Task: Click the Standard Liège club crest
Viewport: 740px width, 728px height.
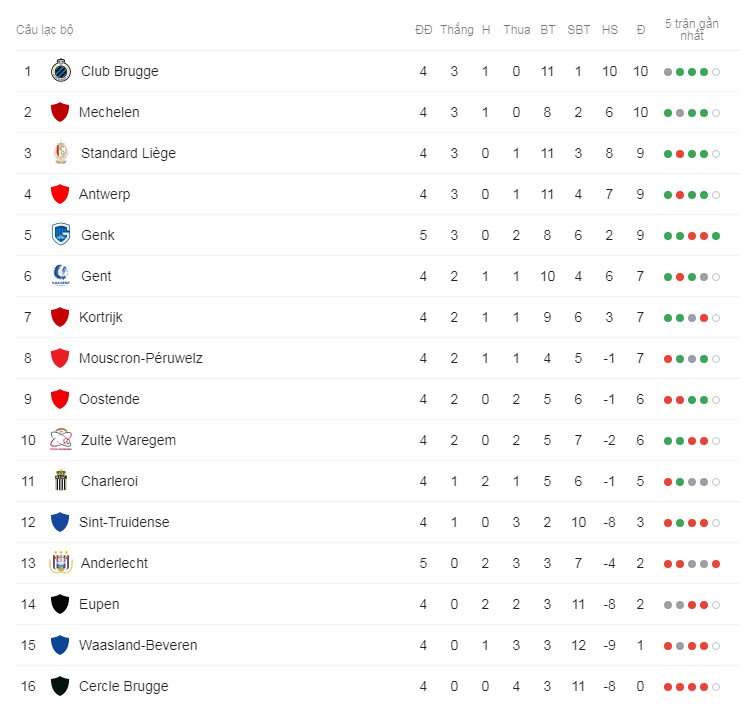Action: 61,153
